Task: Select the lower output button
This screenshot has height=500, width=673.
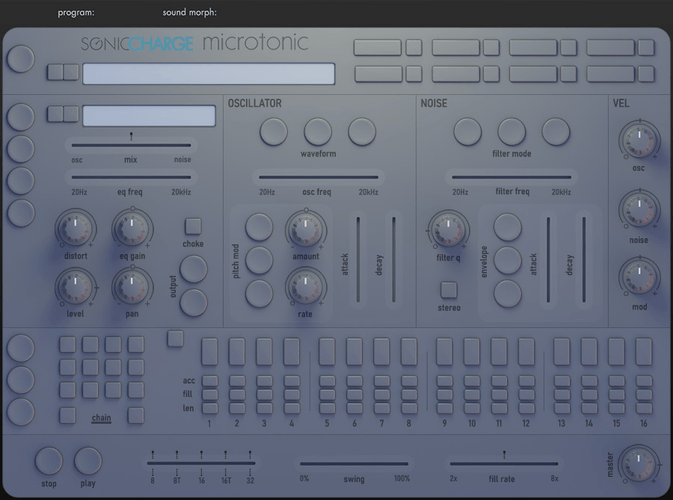Action: click(x=194, y=303)
